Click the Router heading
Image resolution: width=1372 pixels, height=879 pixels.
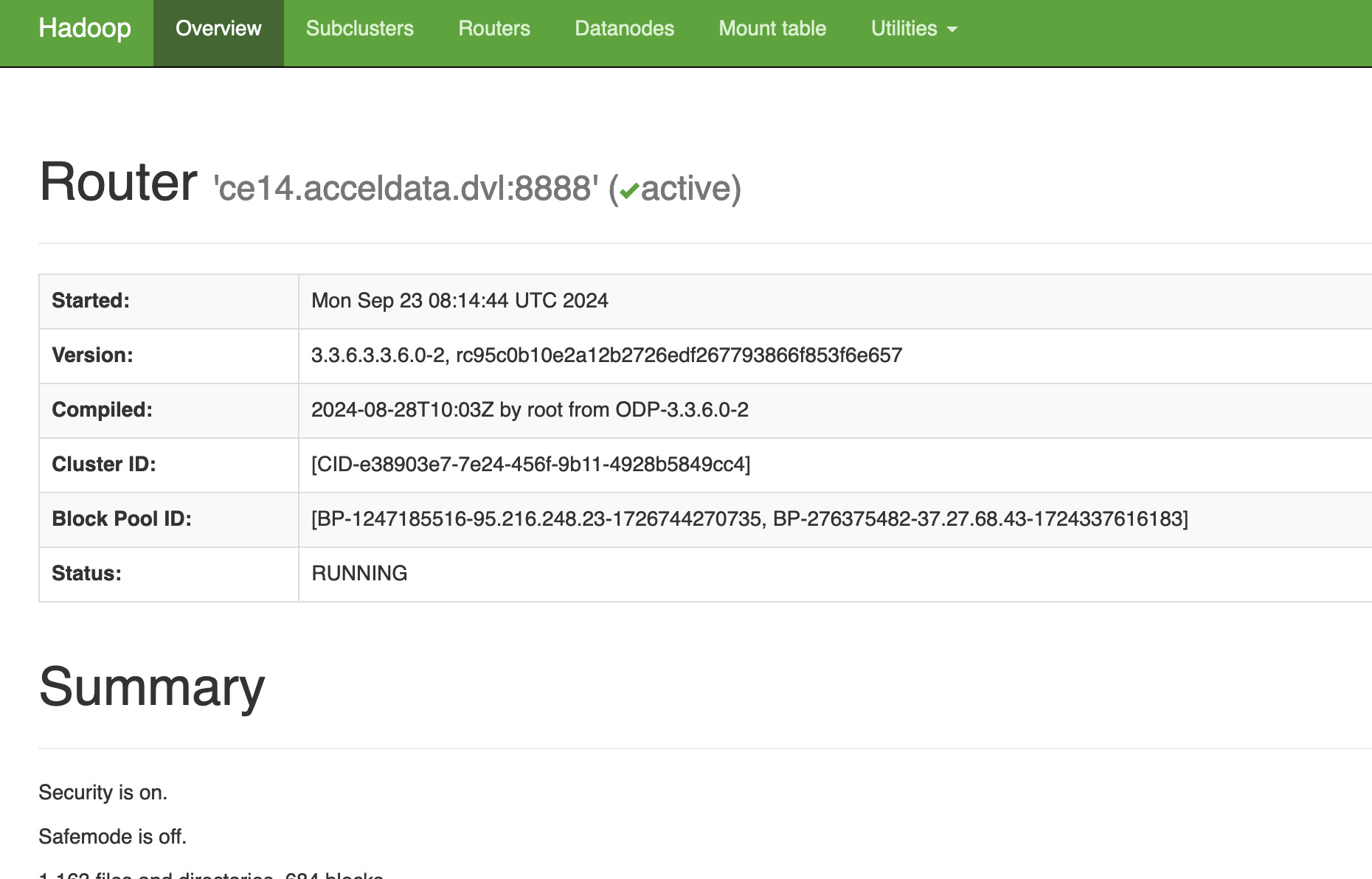coord(118,181)
